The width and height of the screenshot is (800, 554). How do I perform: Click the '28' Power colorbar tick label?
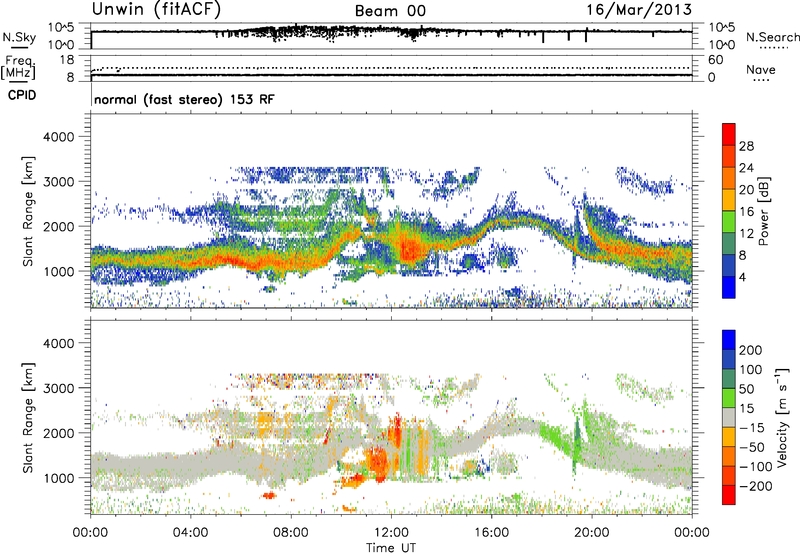pos(746,146)
